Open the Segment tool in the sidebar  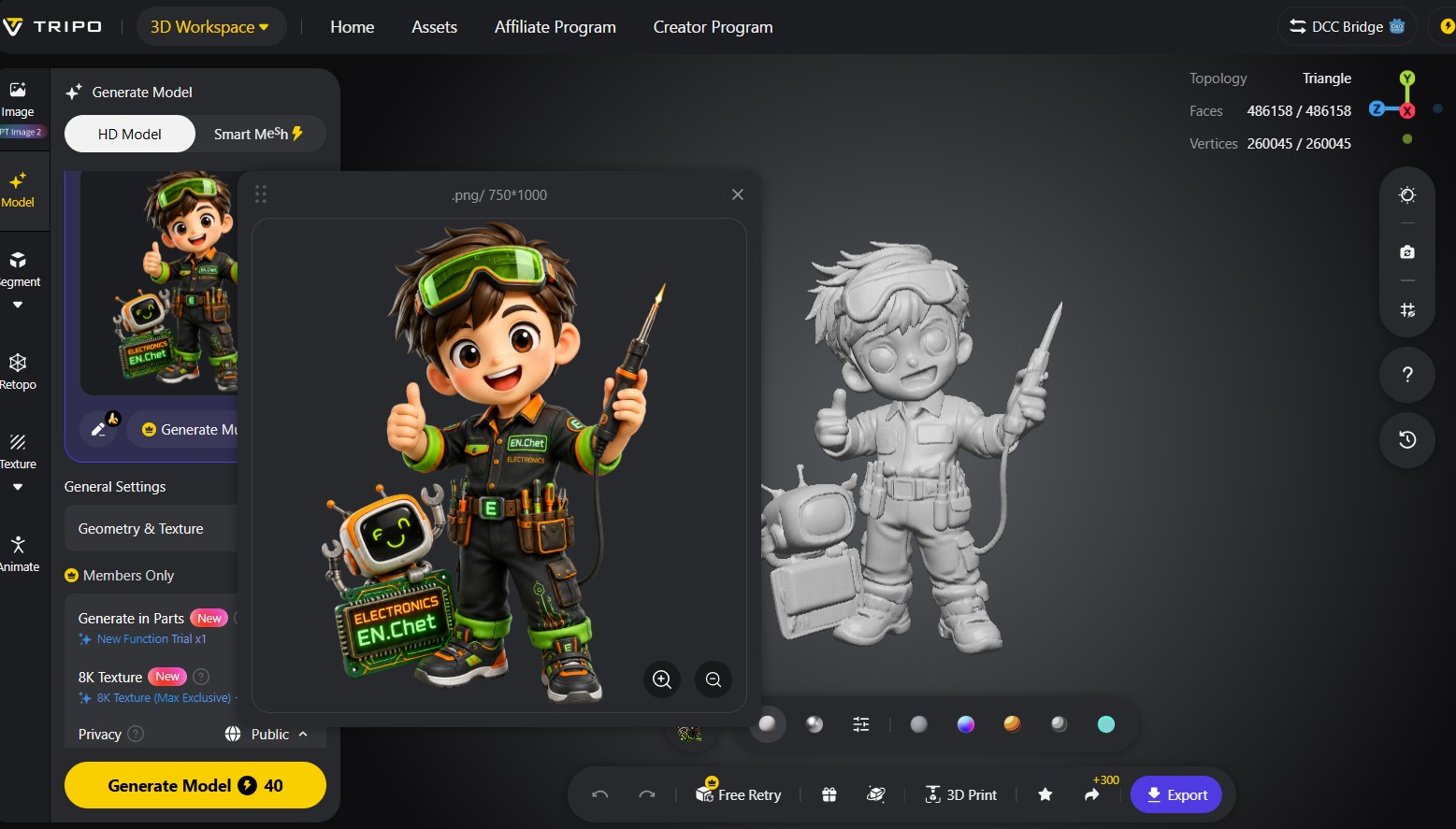pos(19,269)
